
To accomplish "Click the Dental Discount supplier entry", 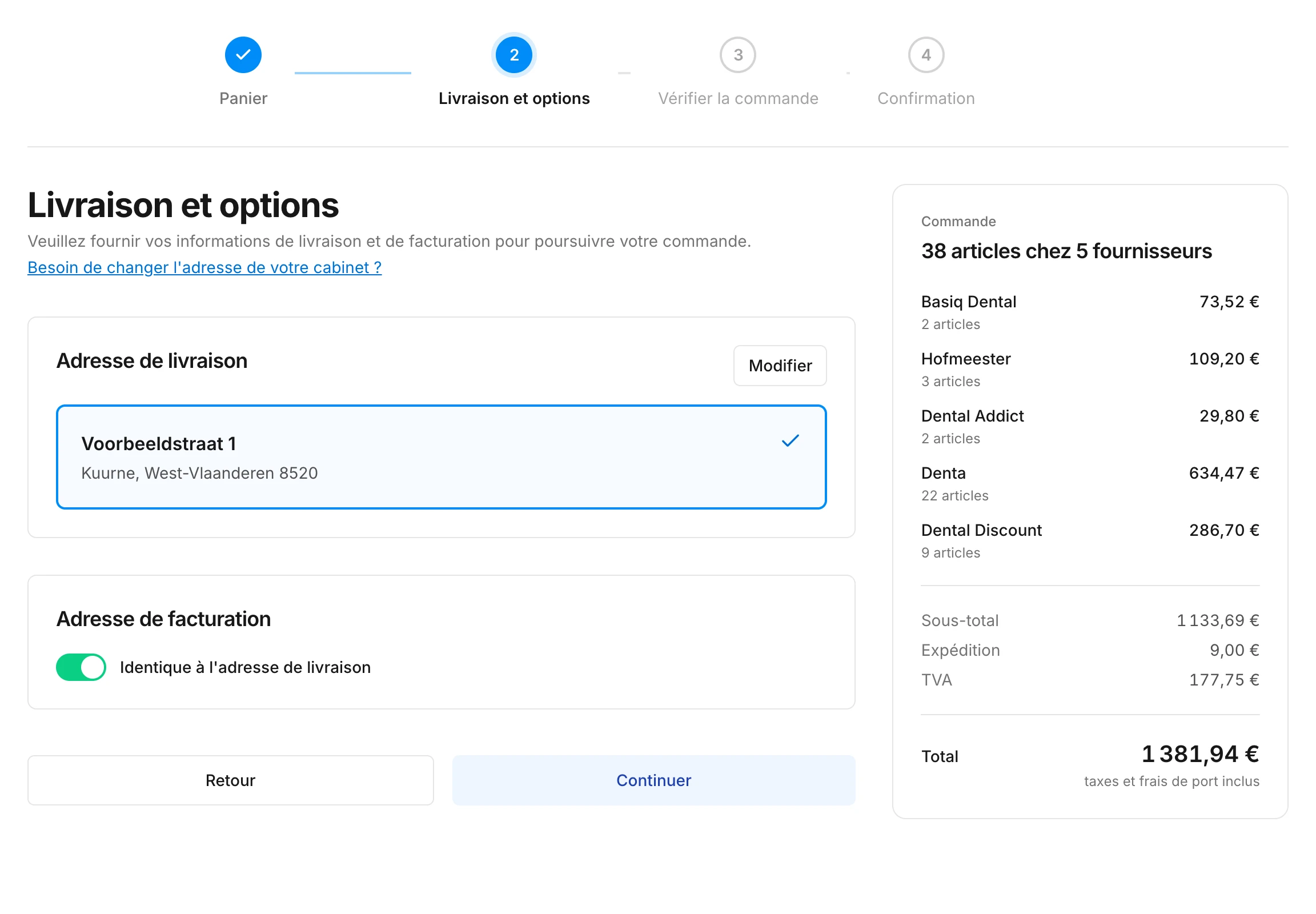I will 1089,541.
